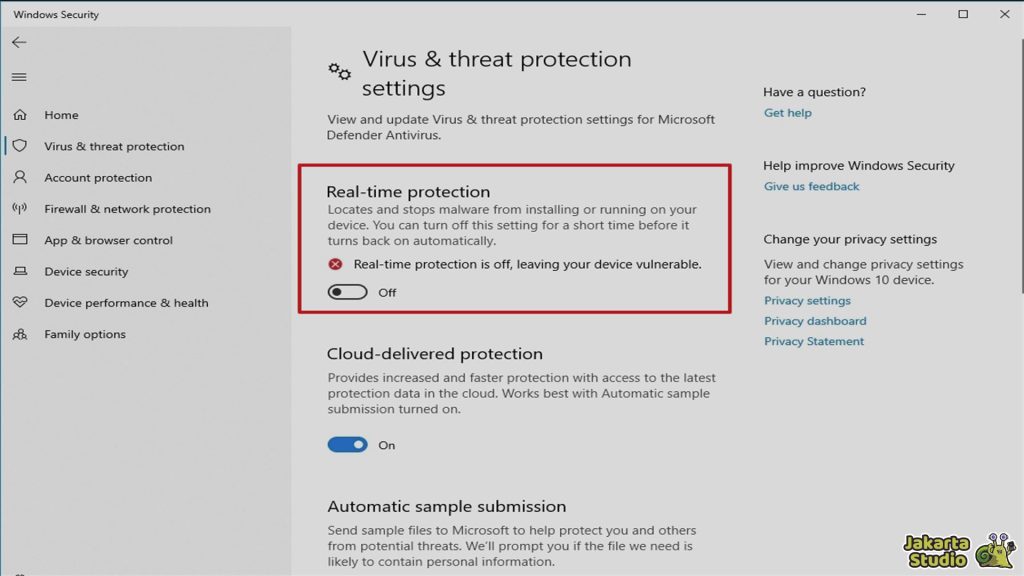
Task: Click the Give us feedback link
Action: (x=811, y=187)
